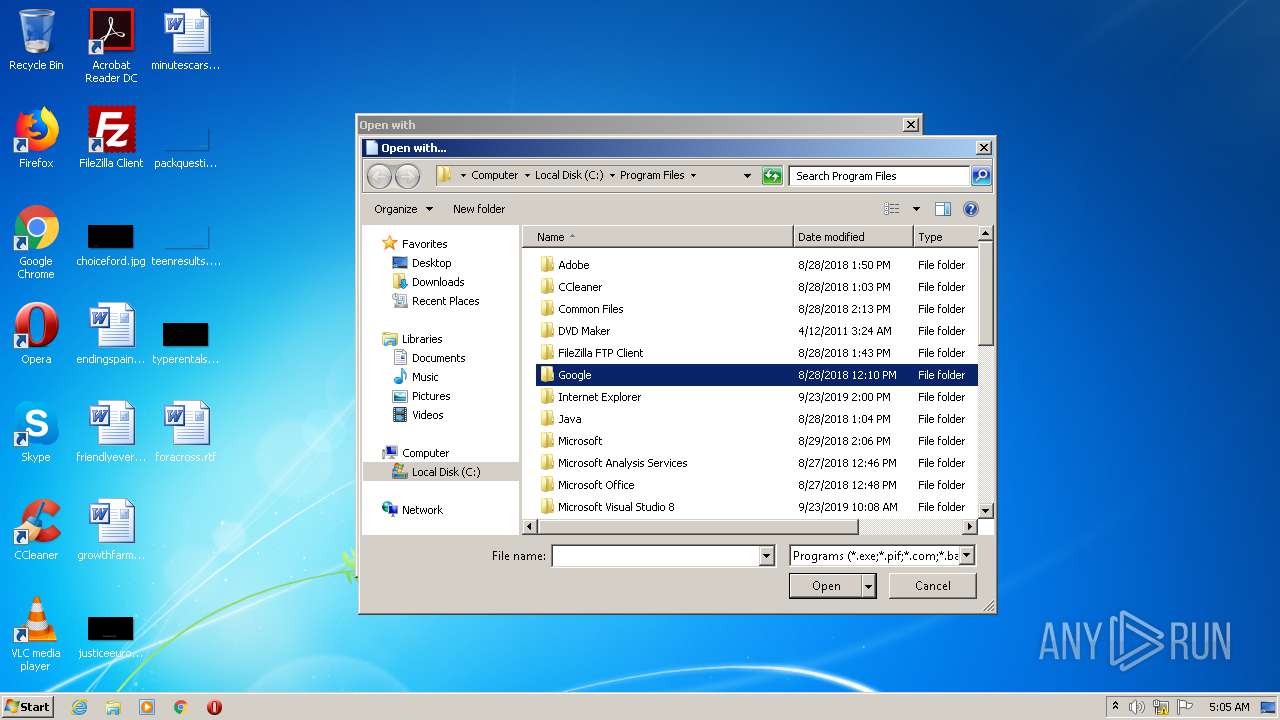Image resolution: width=1280 pixels, height=720 pixels.
Task: Open the Organize dropdown menu
Action: [404, 209]
